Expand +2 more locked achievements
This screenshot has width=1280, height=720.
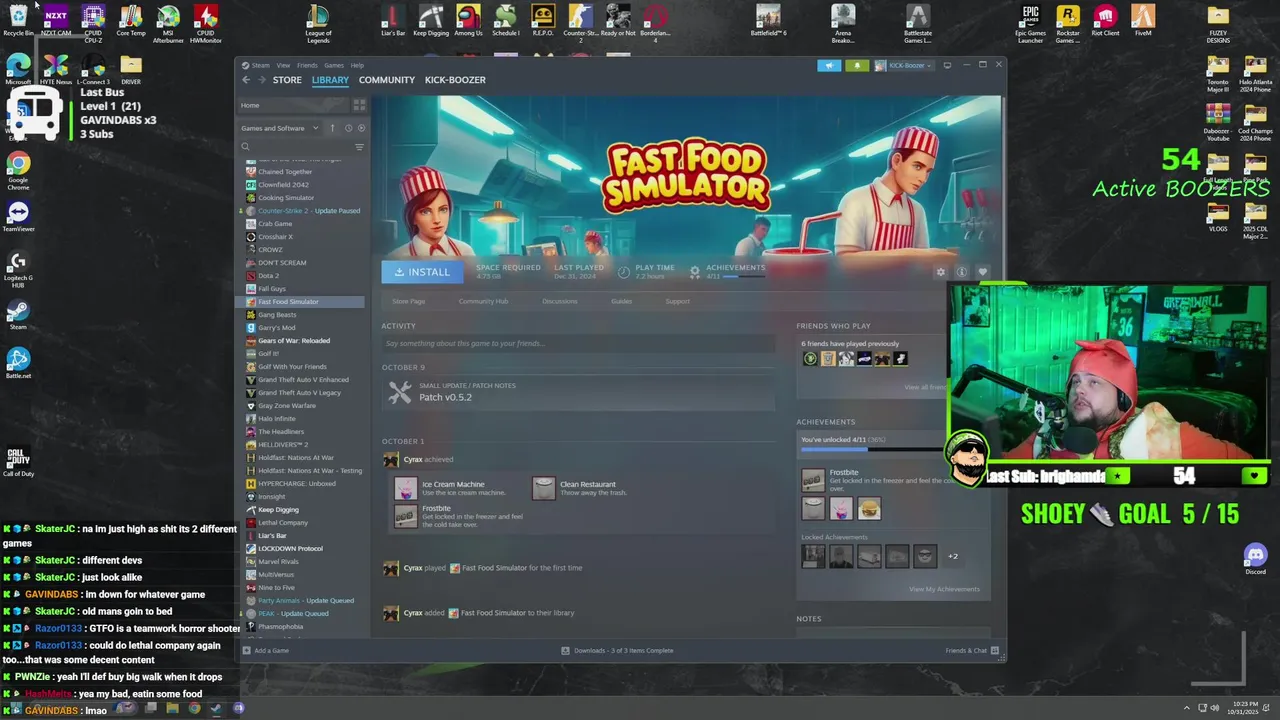[x=953, y=556]
